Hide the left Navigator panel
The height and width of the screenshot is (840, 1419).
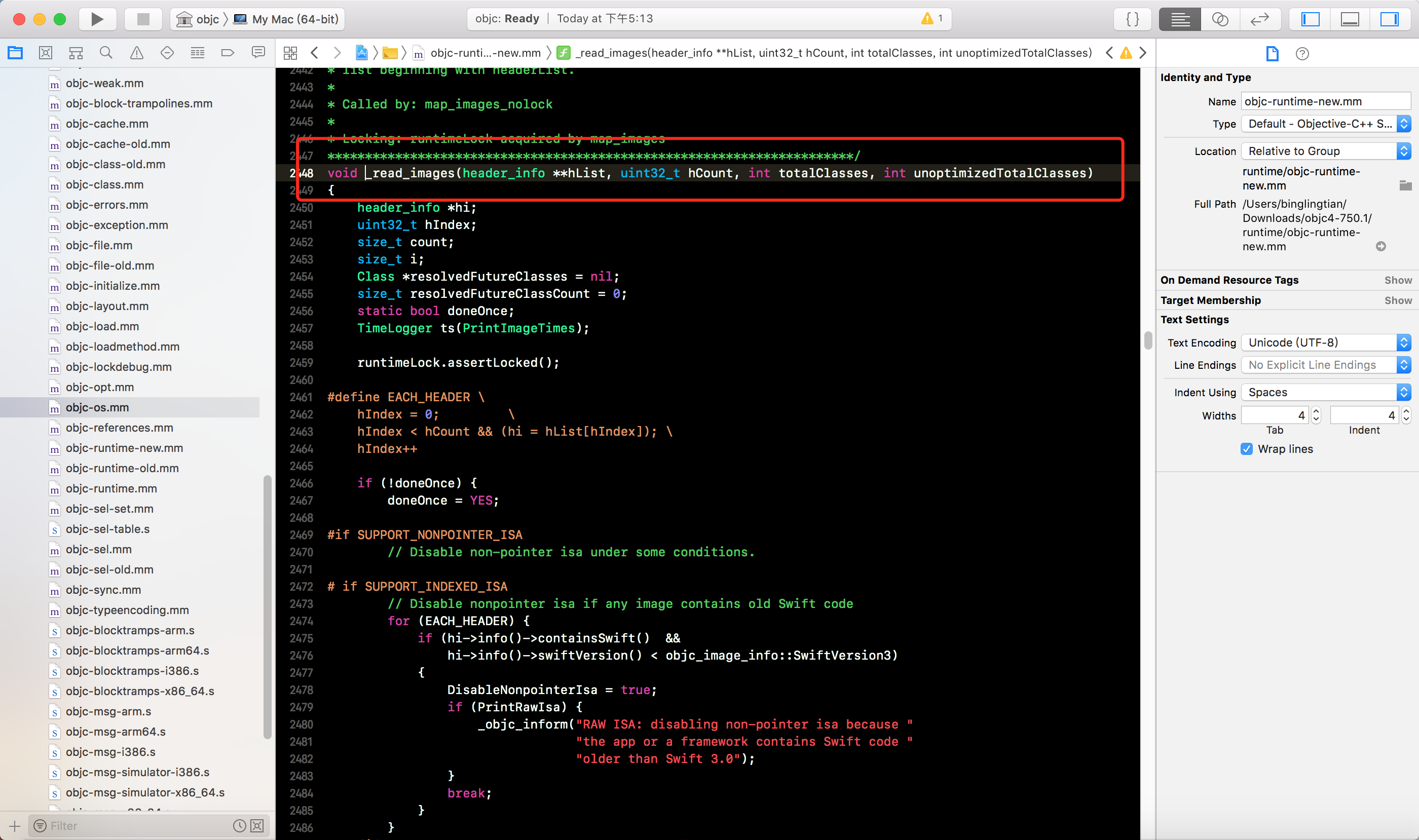(1310, 19)
